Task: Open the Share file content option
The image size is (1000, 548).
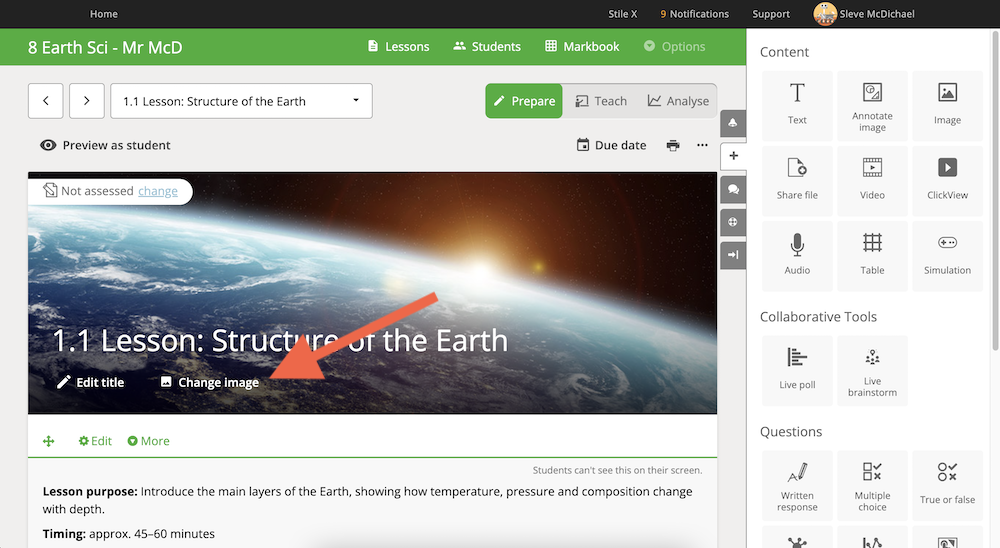Action: [x=797, y=181]
